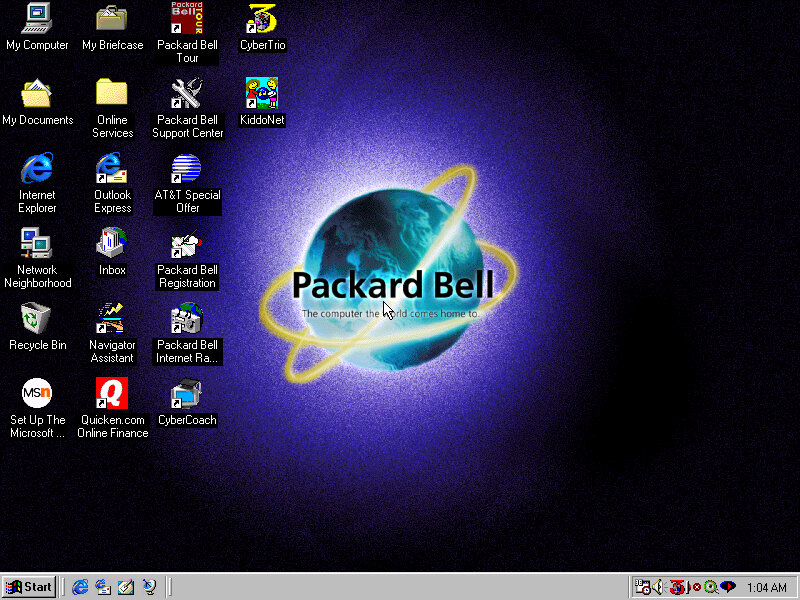
Task: Open the My Computer desktop icon
Action: click(x=37, y=20)
